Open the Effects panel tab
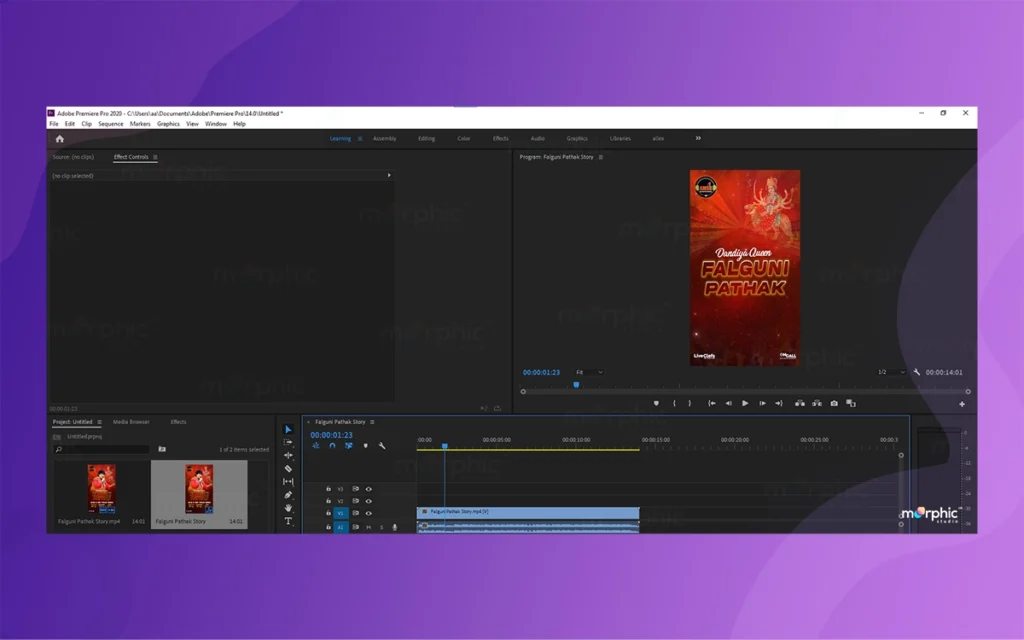This screenshot has width=1024, height=640. [x=178, y=423]
